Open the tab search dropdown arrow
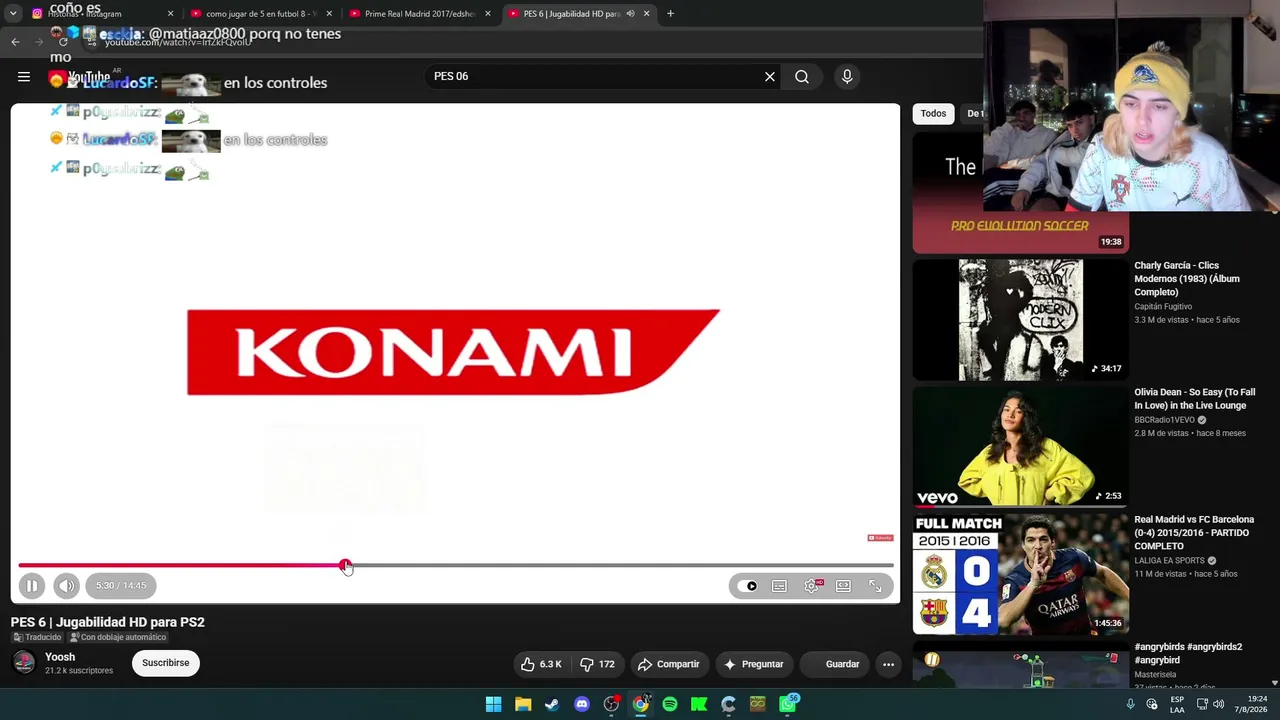 coord(13,14)
